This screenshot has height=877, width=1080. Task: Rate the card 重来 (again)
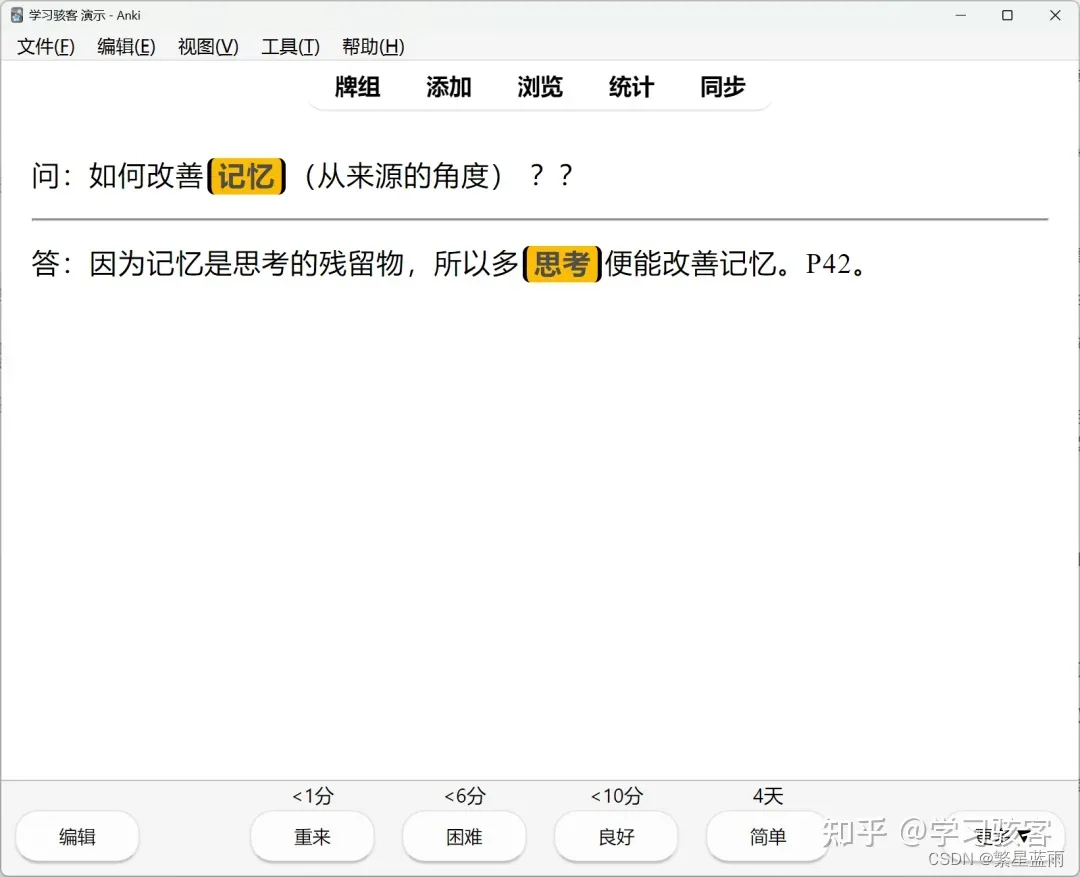[x=312, y=836]
